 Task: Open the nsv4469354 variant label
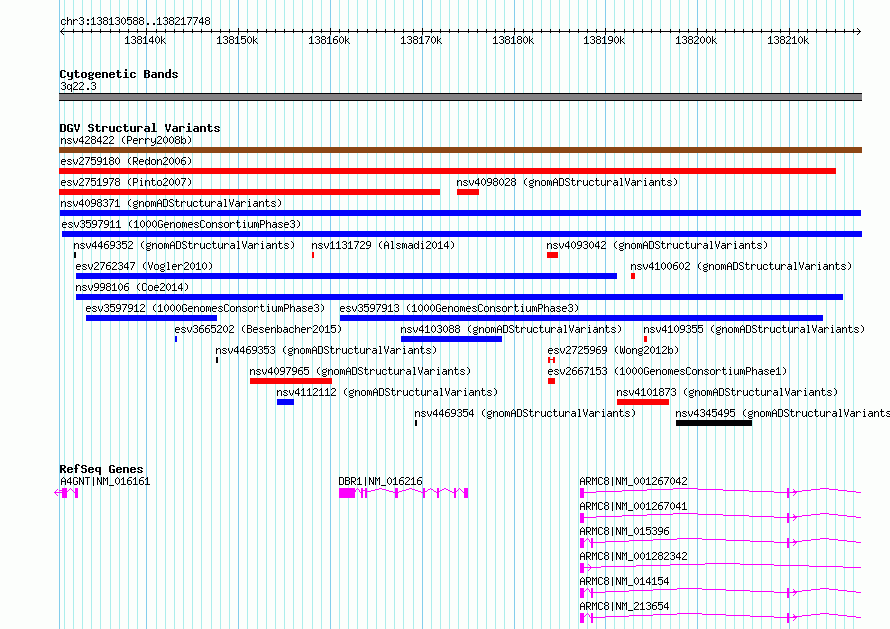point(525,413)
